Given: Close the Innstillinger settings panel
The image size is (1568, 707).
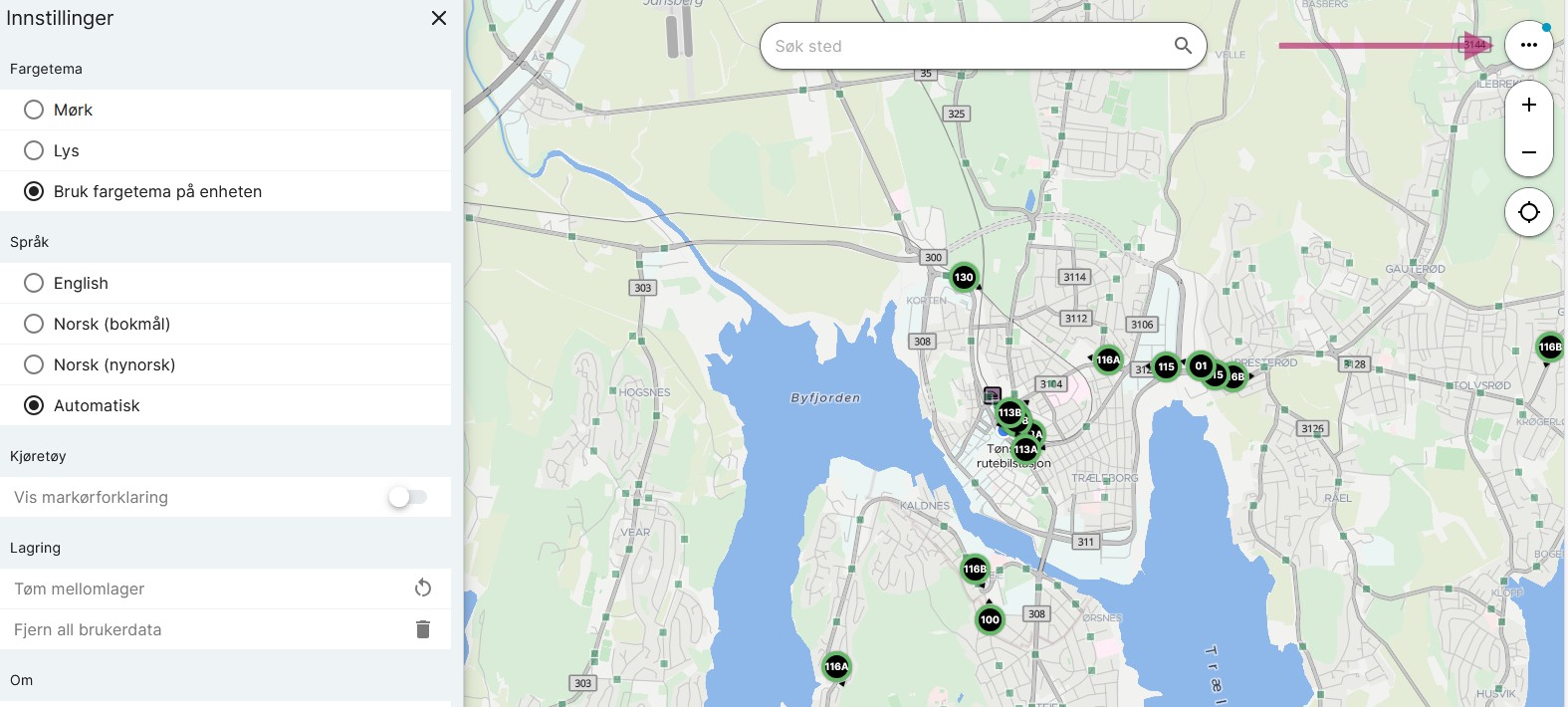Looking at the screenshot, I should point(438,18).
